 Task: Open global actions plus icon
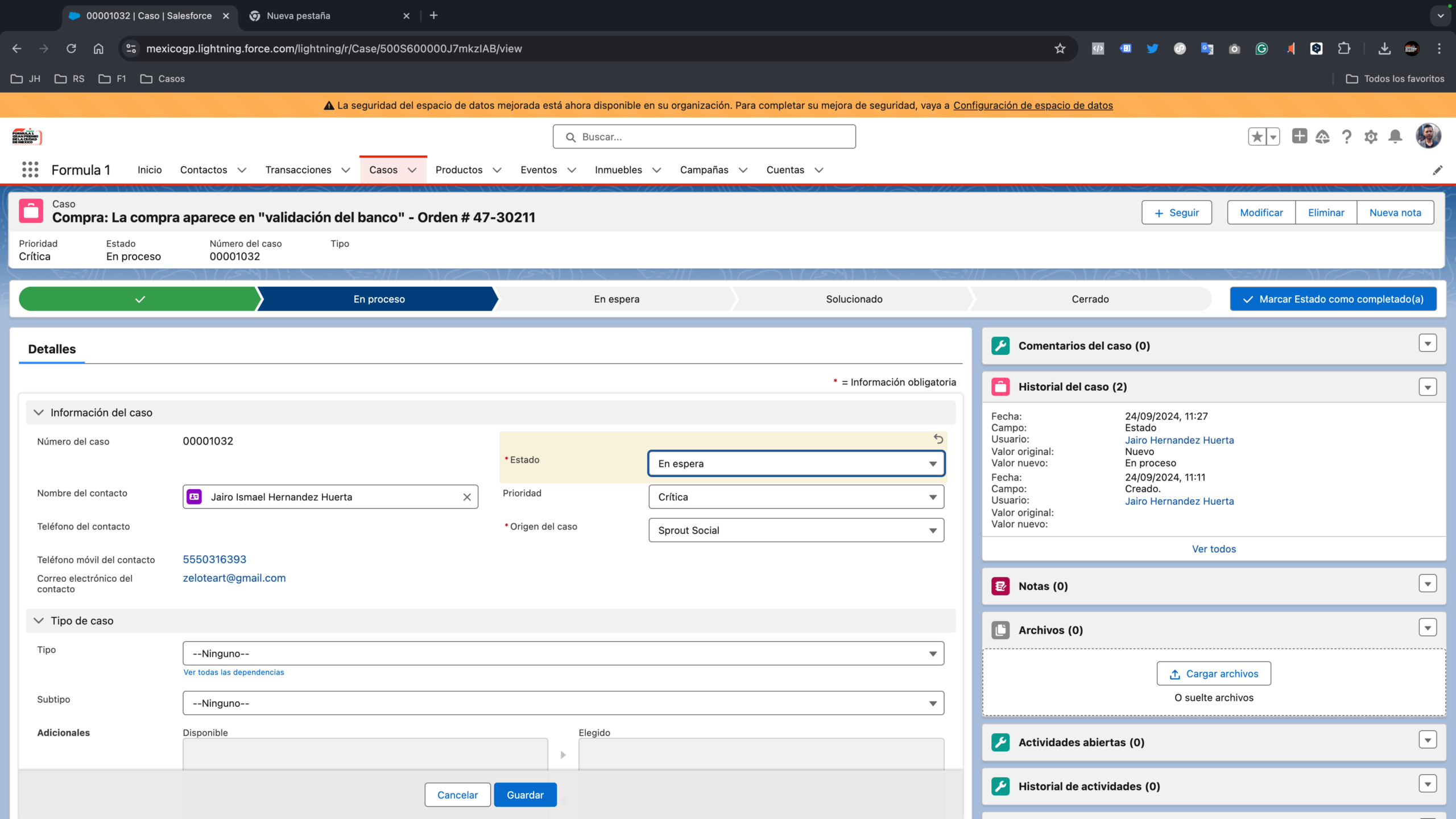point(1299,136)
